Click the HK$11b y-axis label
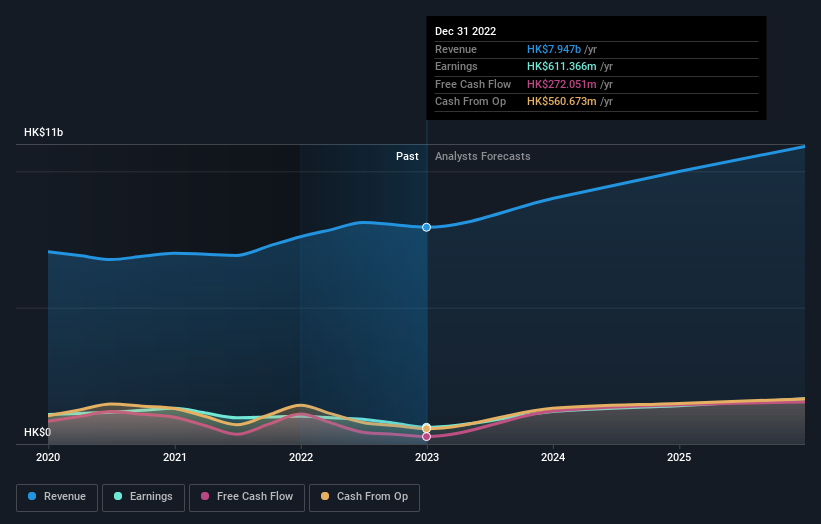Viewport: 821px width, 524px height. point(43,132)
